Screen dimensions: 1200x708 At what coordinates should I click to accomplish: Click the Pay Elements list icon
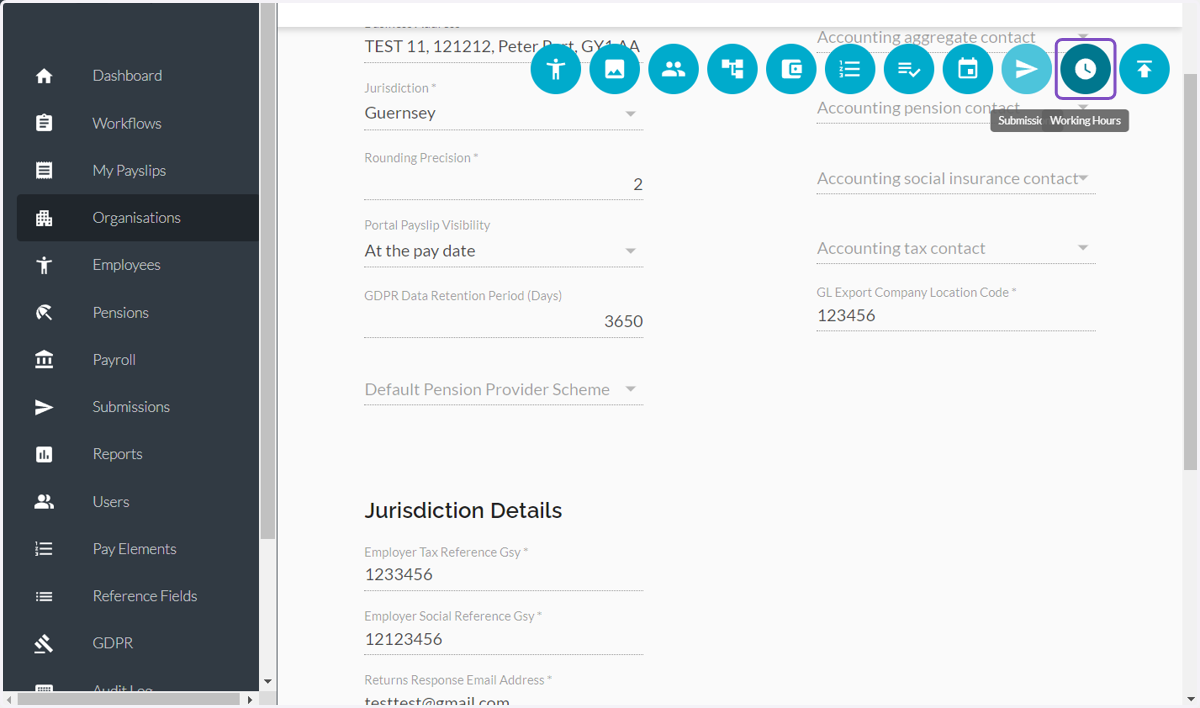44,548
